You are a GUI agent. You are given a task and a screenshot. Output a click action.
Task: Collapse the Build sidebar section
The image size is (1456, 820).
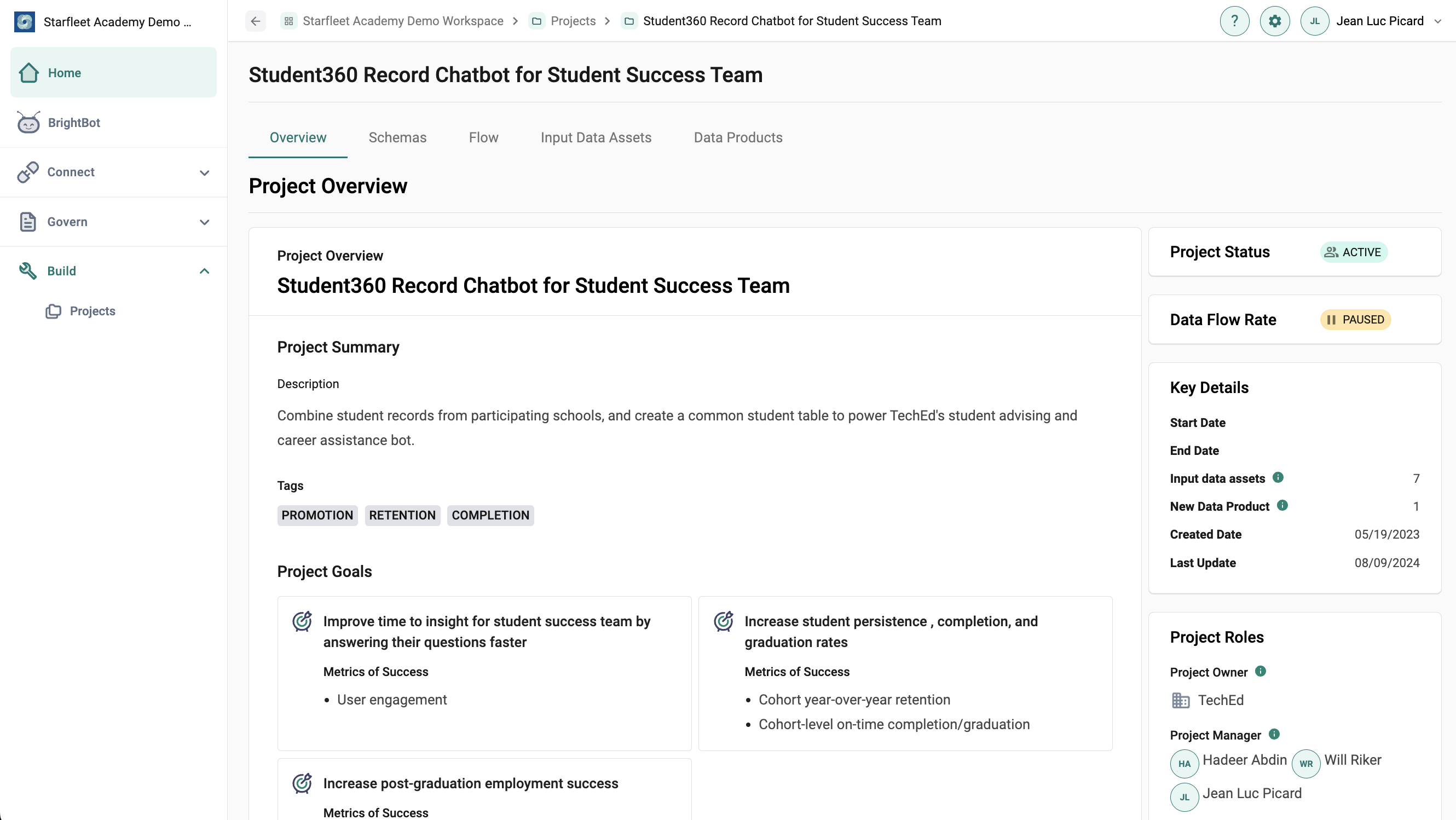click(x=113, y=271)
